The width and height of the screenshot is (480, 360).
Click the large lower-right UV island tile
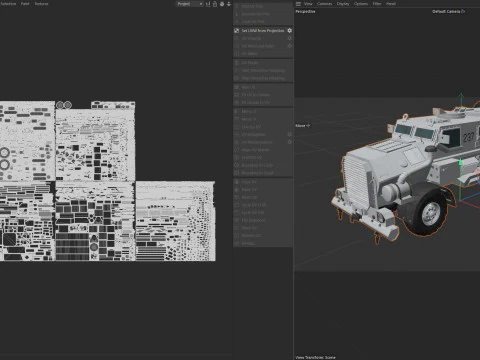click(175, 221)
